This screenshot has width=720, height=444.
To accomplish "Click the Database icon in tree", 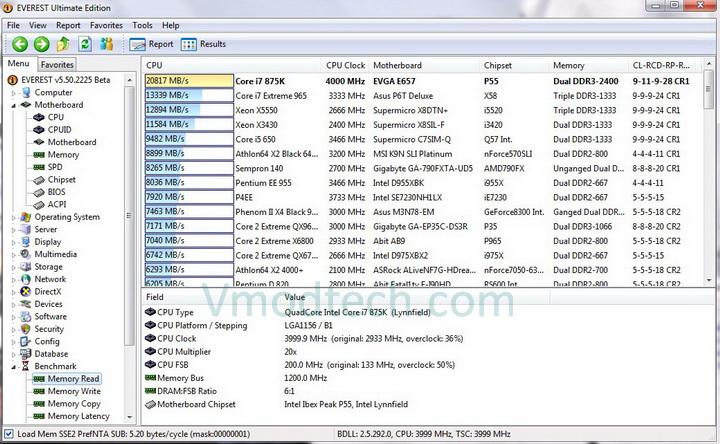I will click(x=26, y=354).
